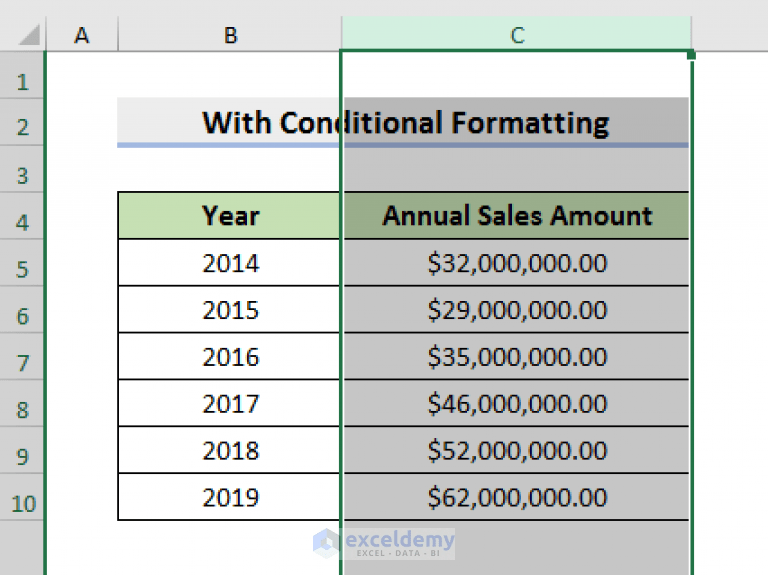768x575 pixels.
Task: Select column A header
Action: pos(82,34)
